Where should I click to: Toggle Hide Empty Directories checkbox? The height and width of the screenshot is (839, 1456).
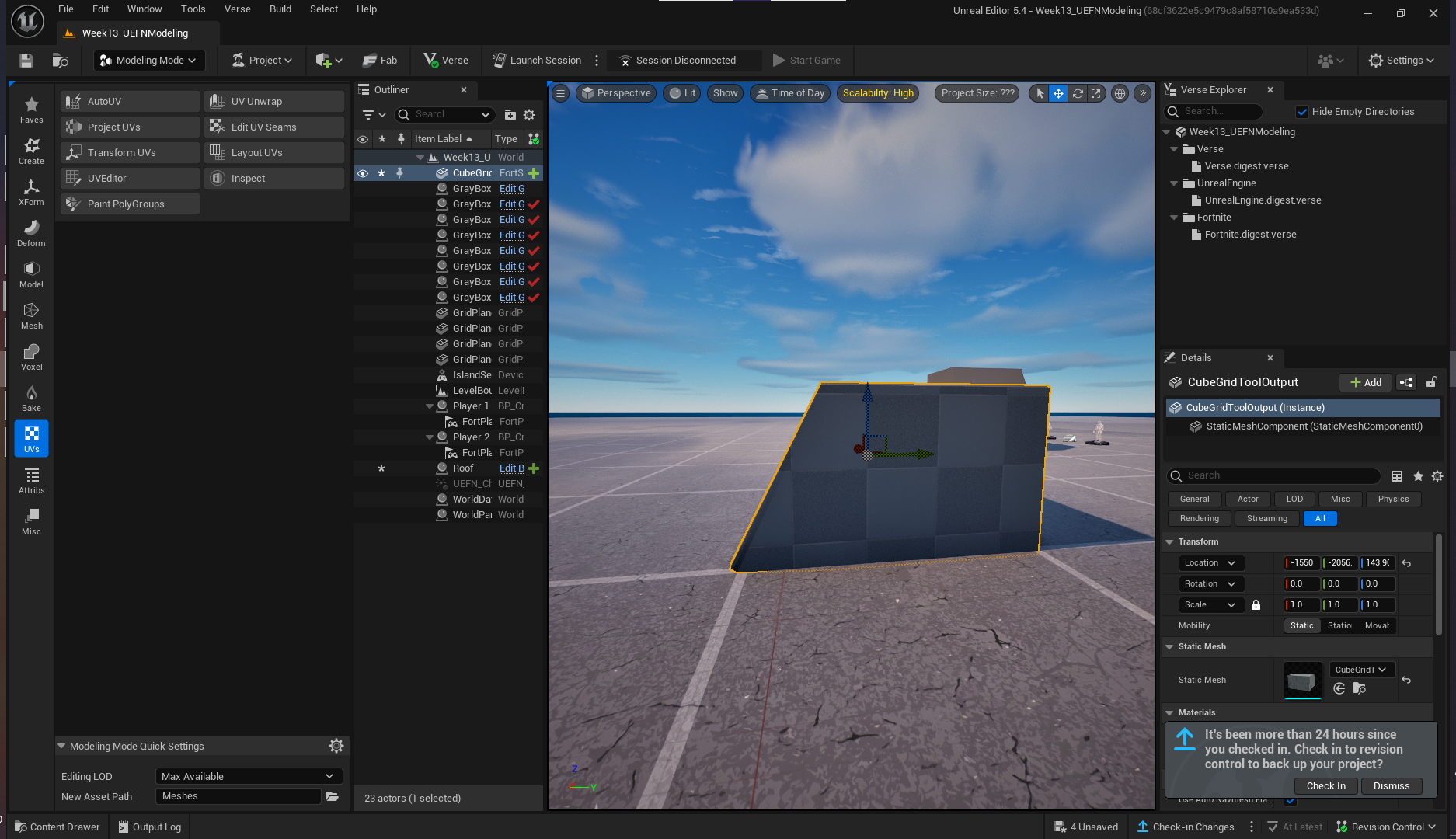pyautogui.click(x=1303, y=112)
